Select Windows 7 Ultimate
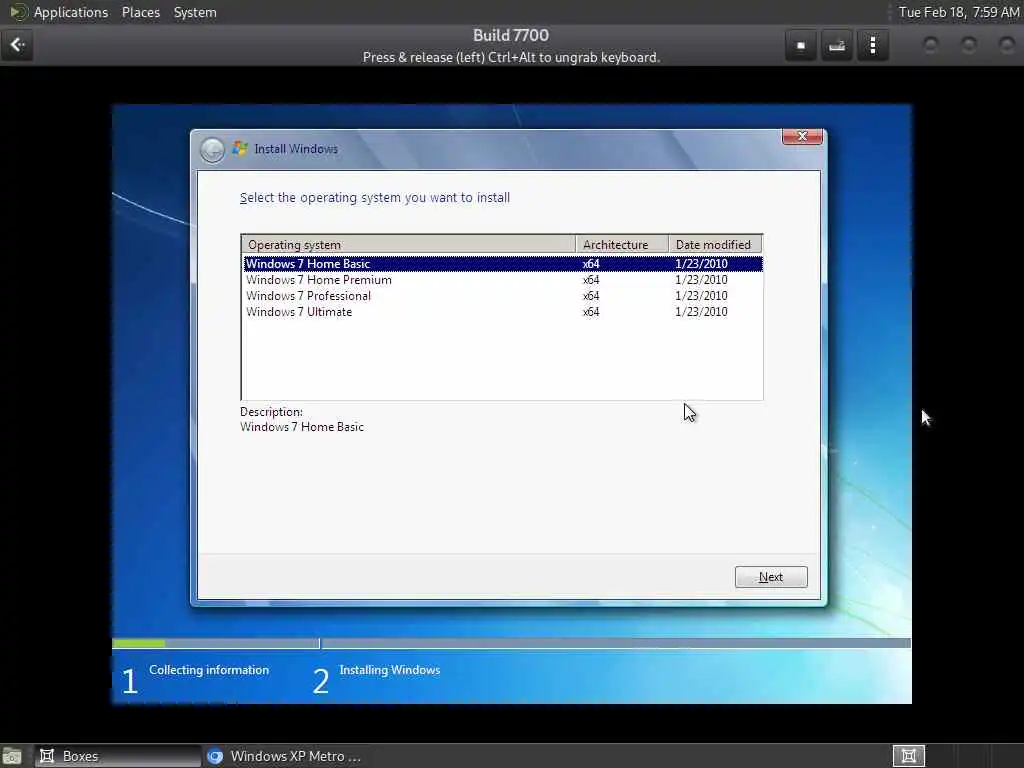 (x=503, y=312)
